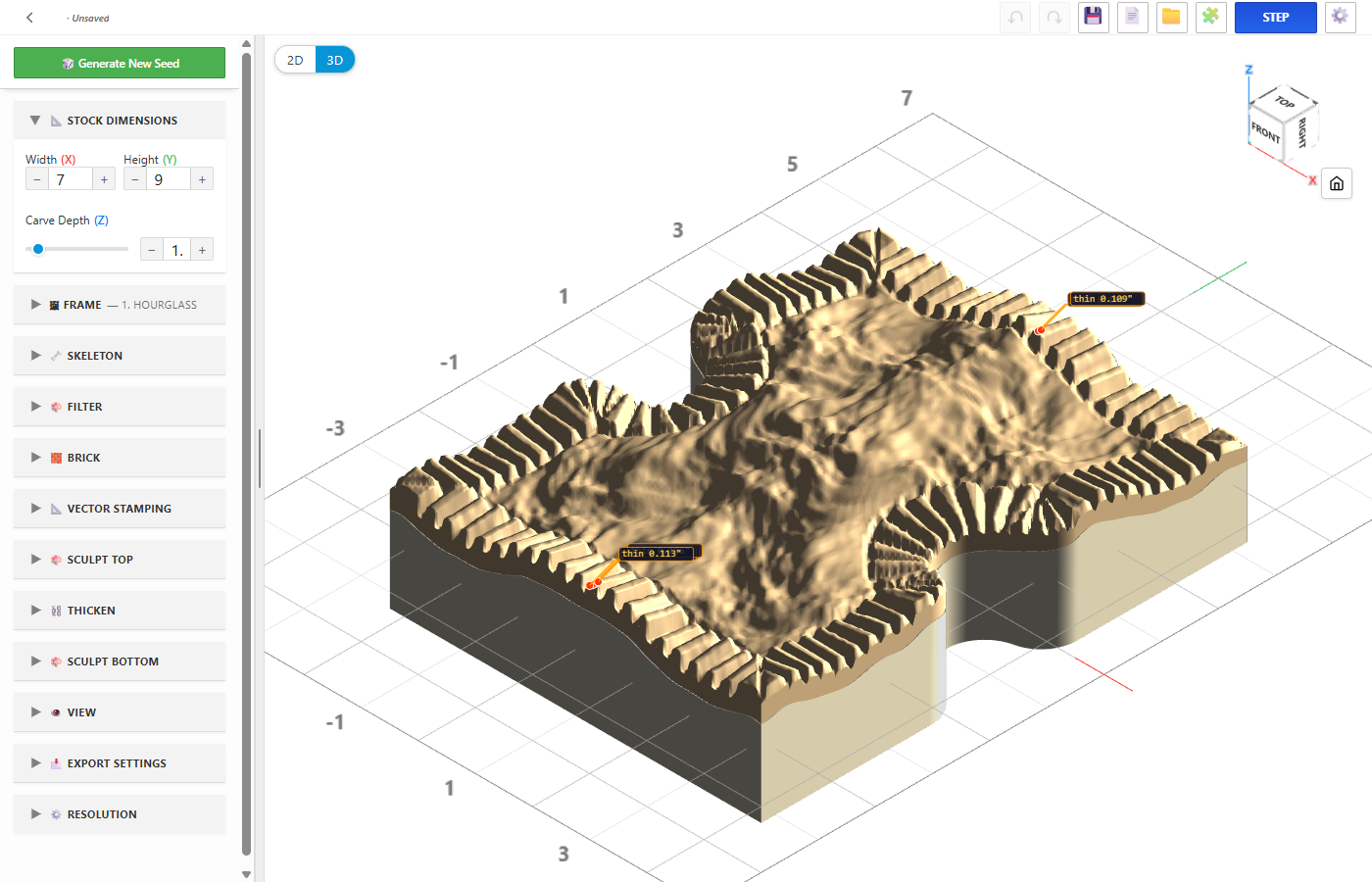Increase Height (Y) with plus button

(202, 179)
